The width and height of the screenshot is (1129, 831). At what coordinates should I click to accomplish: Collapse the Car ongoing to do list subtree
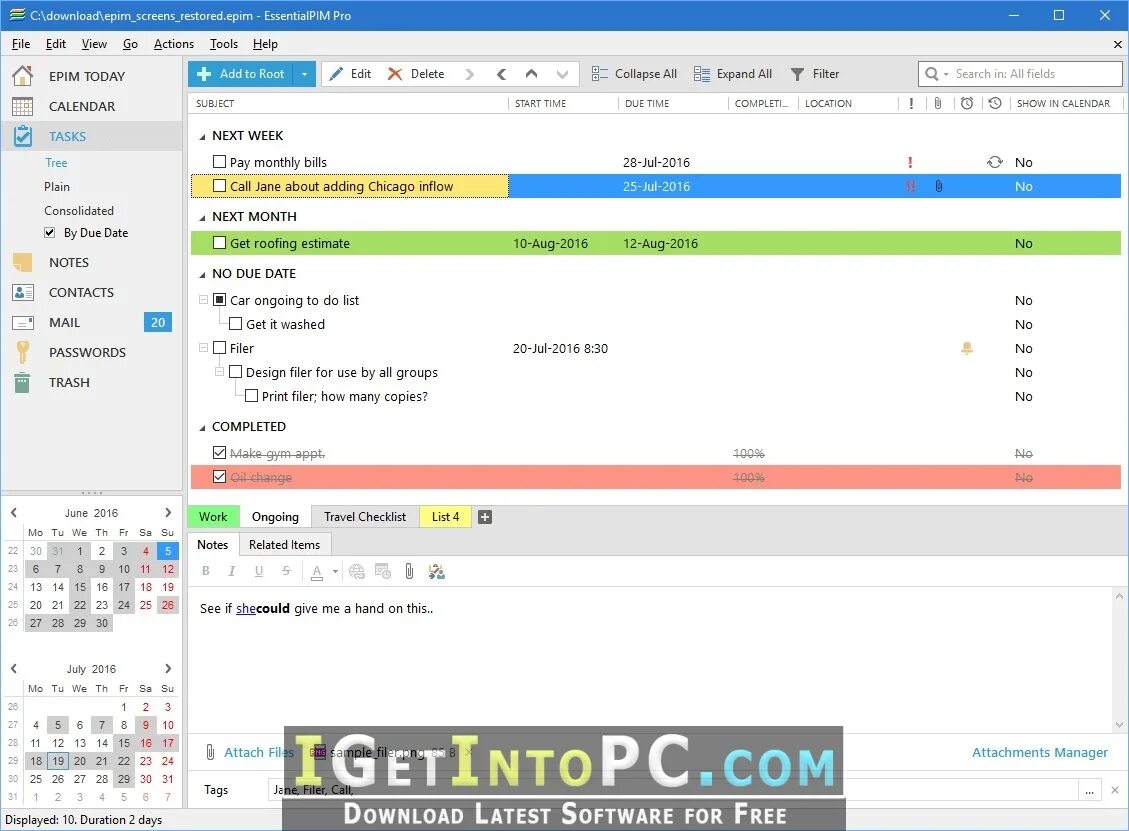203,300
